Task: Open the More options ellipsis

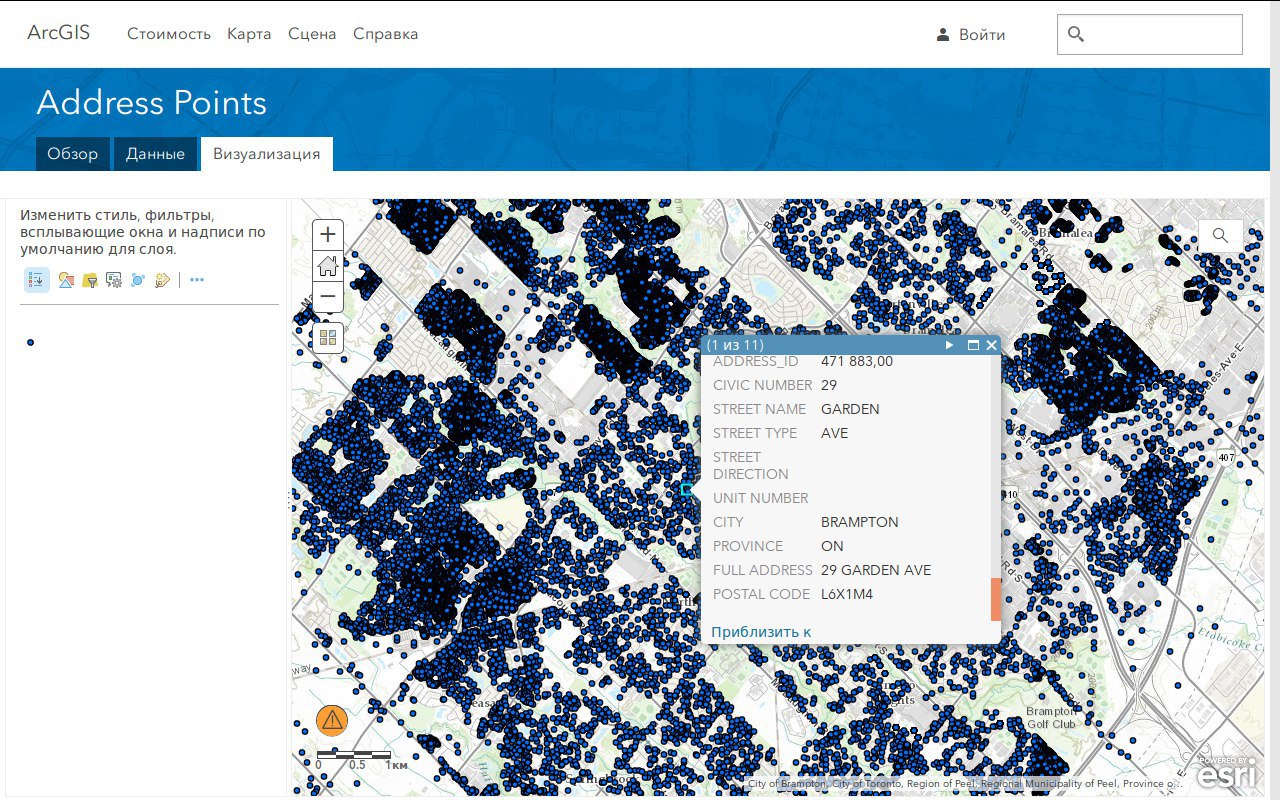Action: point(197,280)
